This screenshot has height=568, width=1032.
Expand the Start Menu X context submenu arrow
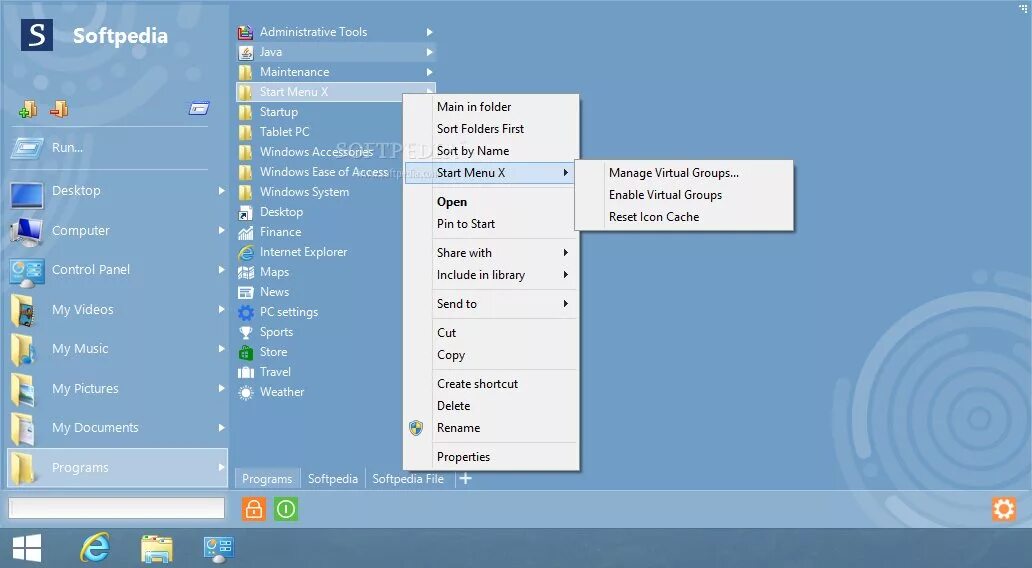[565, 172]
